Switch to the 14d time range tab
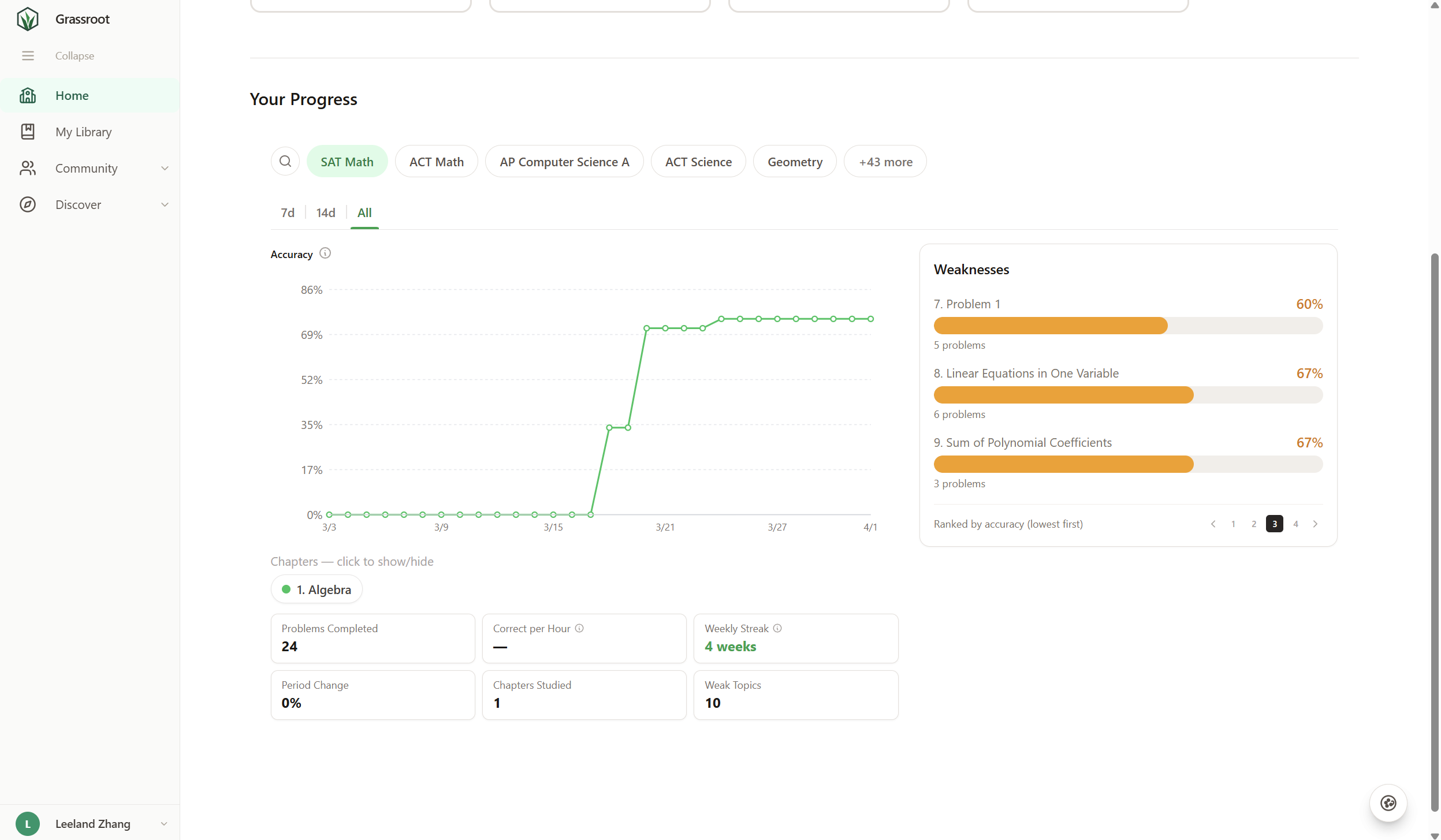The width and height of the screenshot is (1441, 840). 326,212
